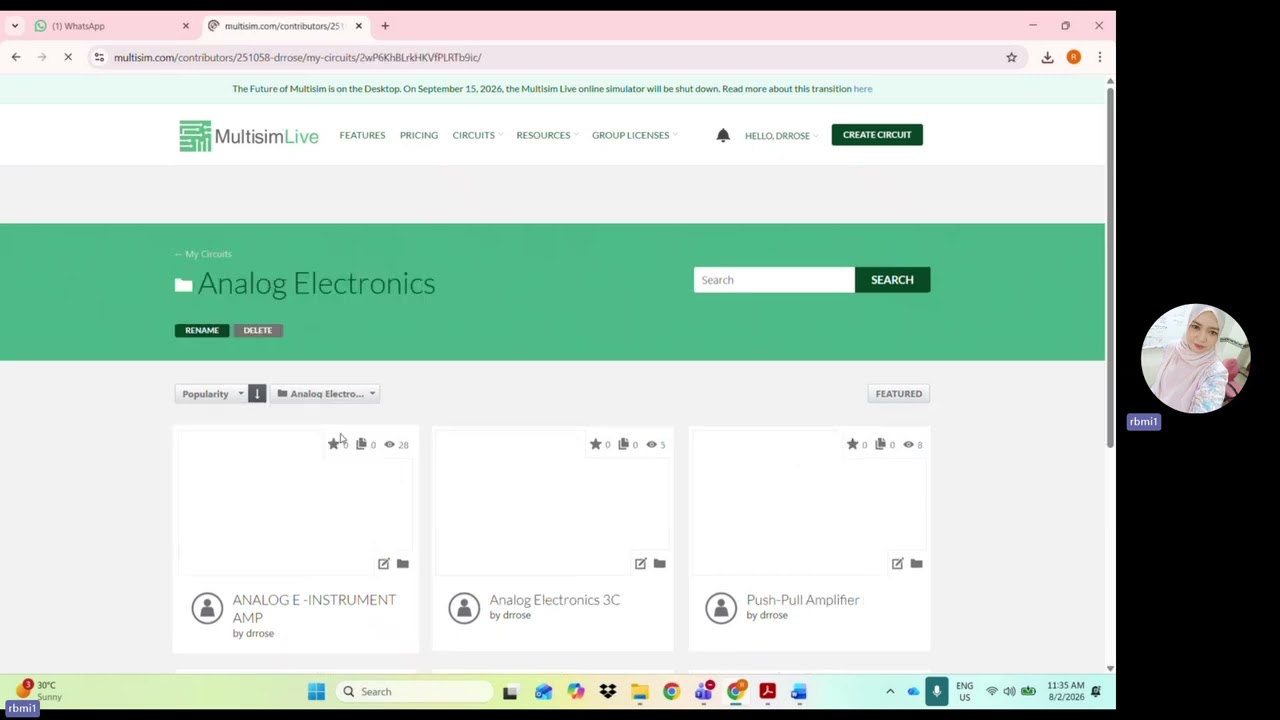Click the SEARCH button
Image resolution: width=1280 pixels, height=720 pixels.
(892, 280)
